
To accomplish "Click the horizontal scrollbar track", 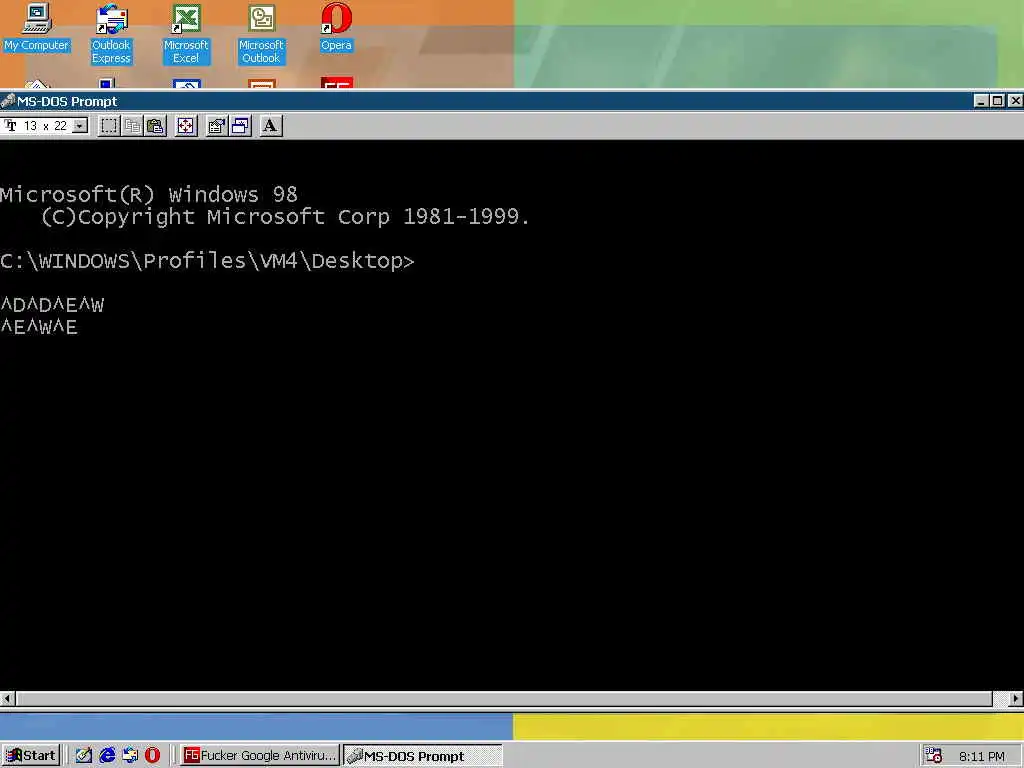I will pos(1000,699).
